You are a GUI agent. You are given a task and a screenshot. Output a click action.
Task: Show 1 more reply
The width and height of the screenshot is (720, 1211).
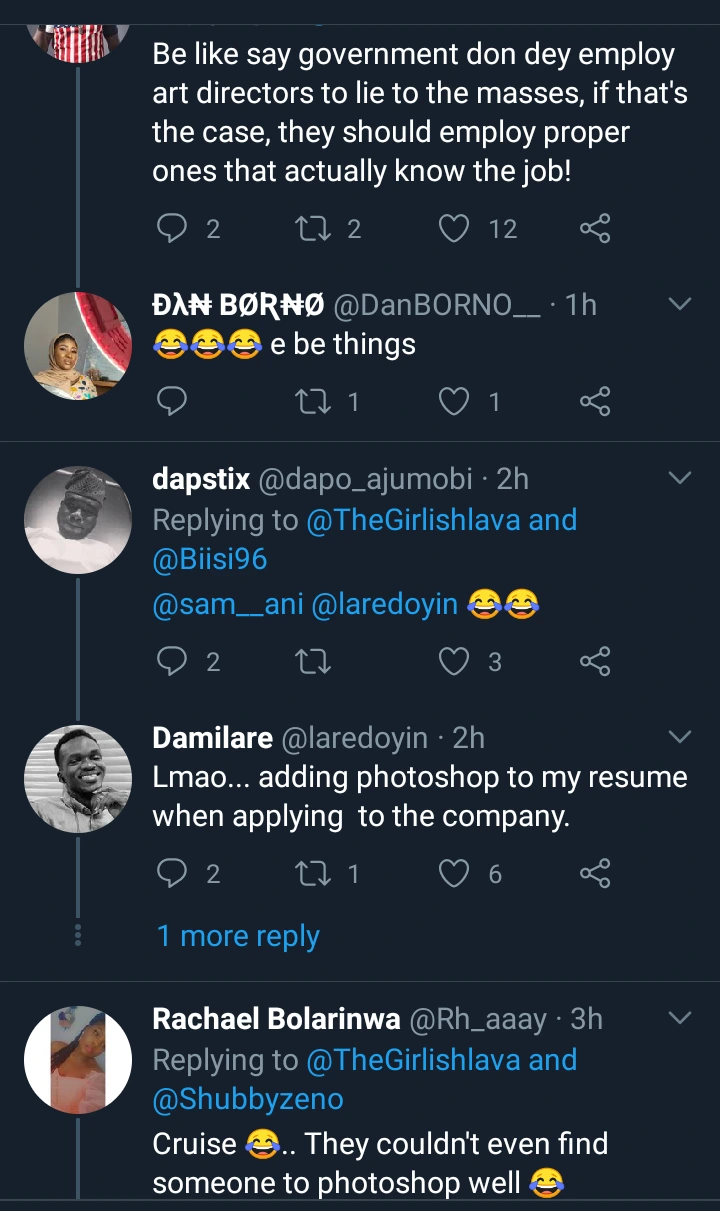pos(238,937)
